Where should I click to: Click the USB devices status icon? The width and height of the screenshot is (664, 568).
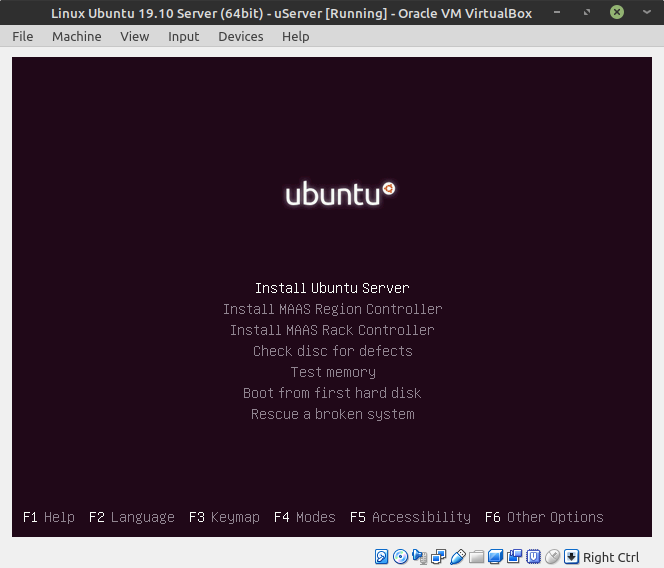(457, 557)
